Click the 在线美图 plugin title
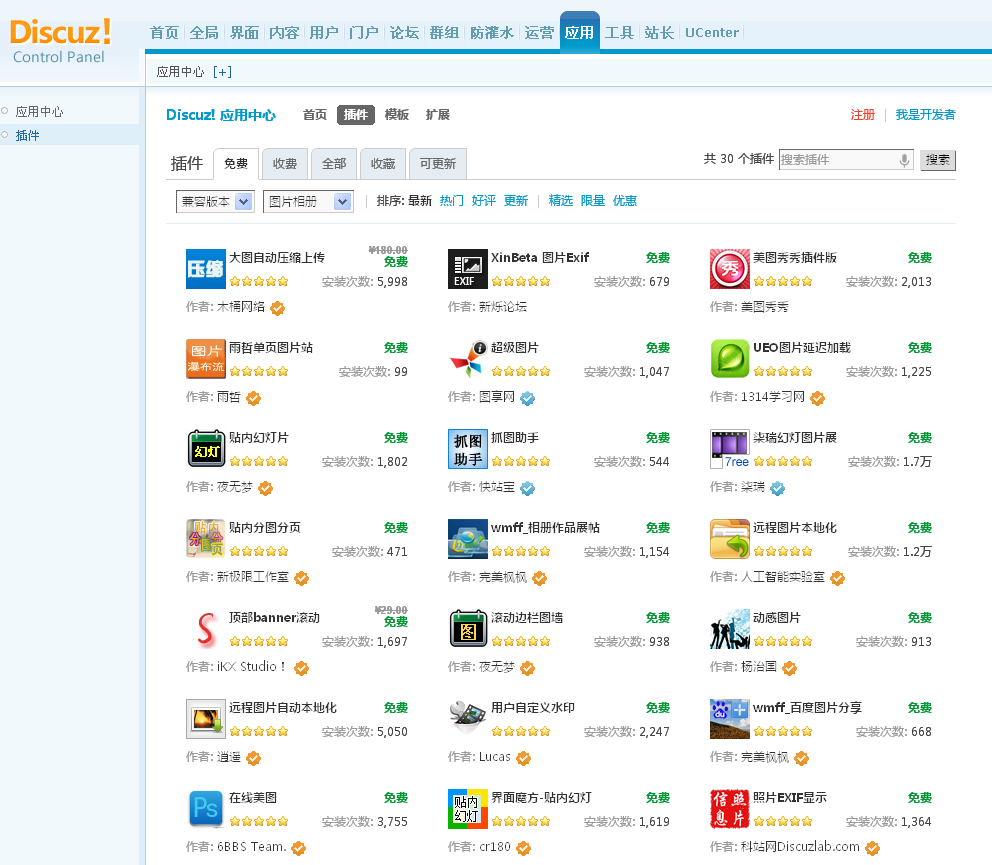The image size is (992, 865). 253,798
